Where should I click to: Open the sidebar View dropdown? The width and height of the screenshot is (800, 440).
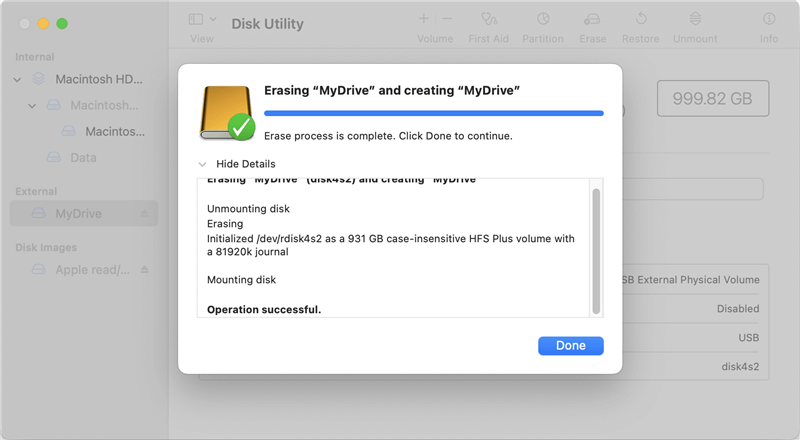point(201,19)
